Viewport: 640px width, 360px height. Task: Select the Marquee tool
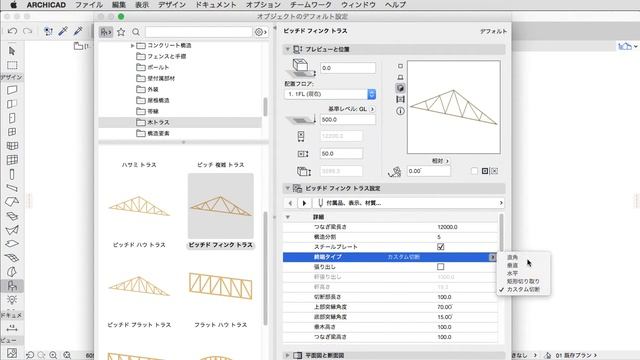click(12, 65)
